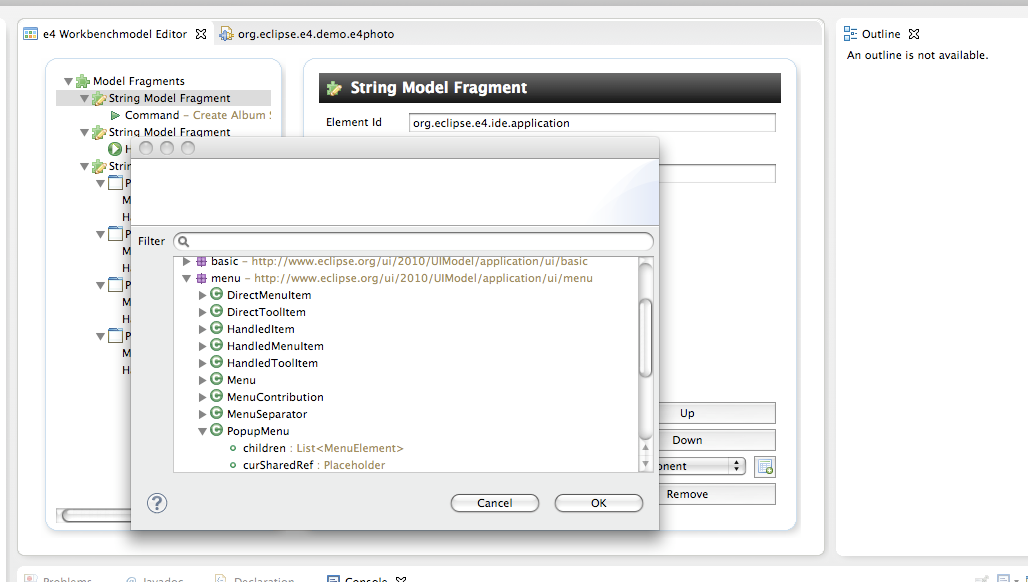Click the Element Id input field
The width and height of the screenshot is (1028, 582).
(592, 123)
